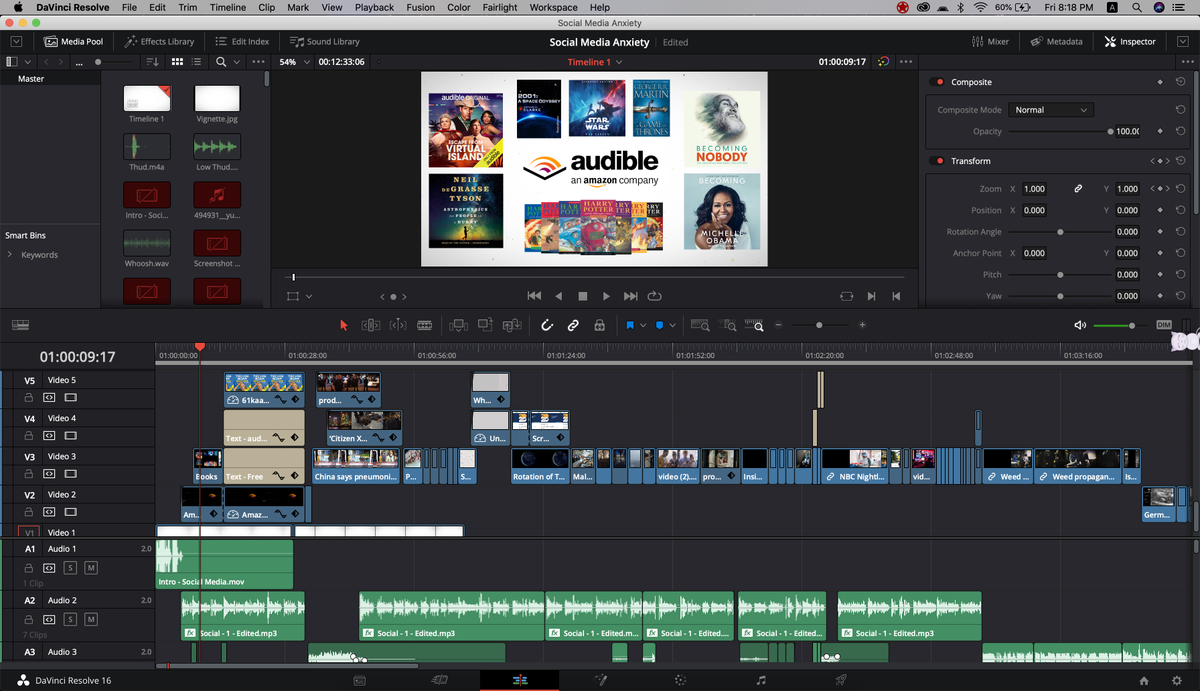Click the Replace Clip toolbar icon
The width and height of the screenshot is (1200, 691).
512,325
